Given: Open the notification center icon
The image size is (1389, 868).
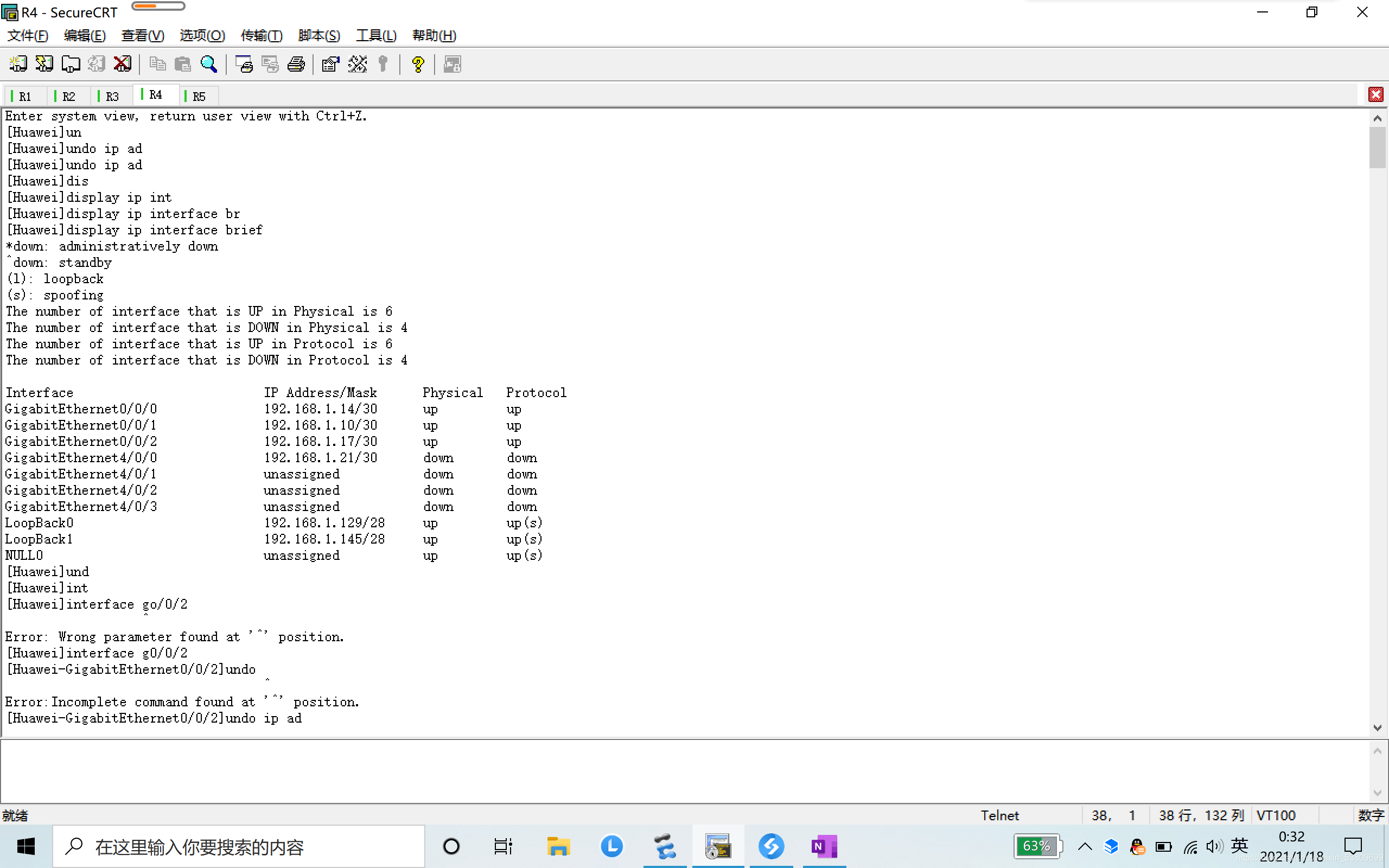Looking at the screenshot, I should pos(1353,846).
